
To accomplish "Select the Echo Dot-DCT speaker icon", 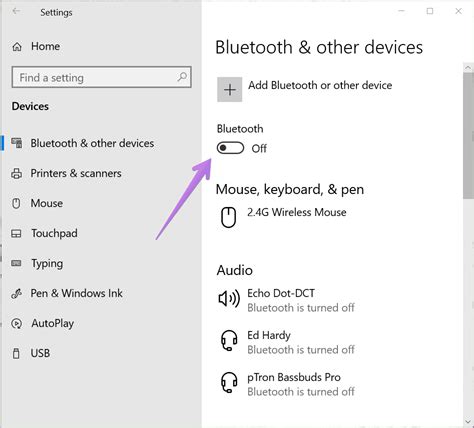I will (x=229, y=298).
